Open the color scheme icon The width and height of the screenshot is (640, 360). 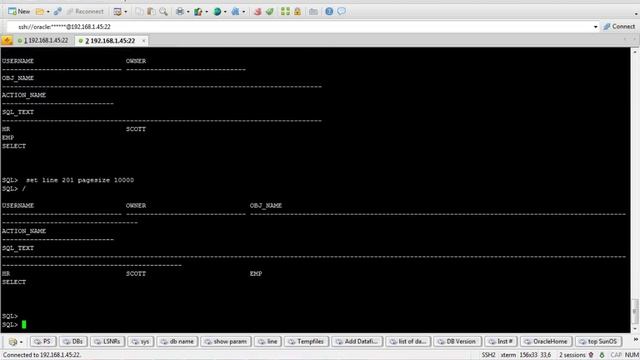tap(198, 11)
